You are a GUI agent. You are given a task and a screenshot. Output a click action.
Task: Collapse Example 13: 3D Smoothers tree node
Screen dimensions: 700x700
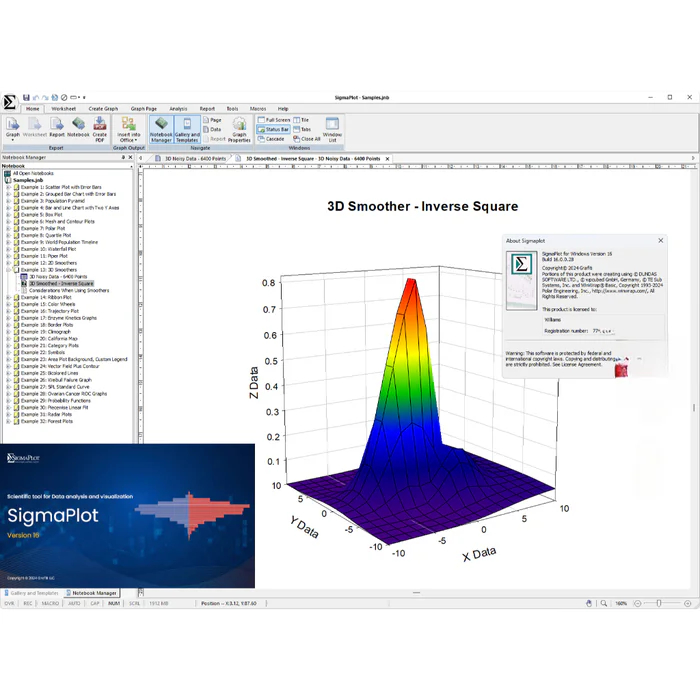pos(9,270)
